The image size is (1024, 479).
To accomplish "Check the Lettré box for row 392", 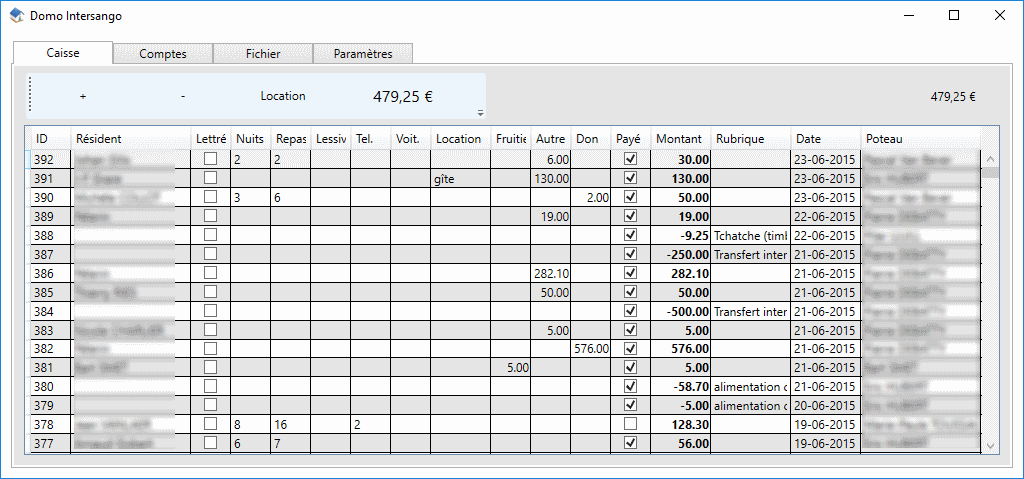I will tap(210, 159).
